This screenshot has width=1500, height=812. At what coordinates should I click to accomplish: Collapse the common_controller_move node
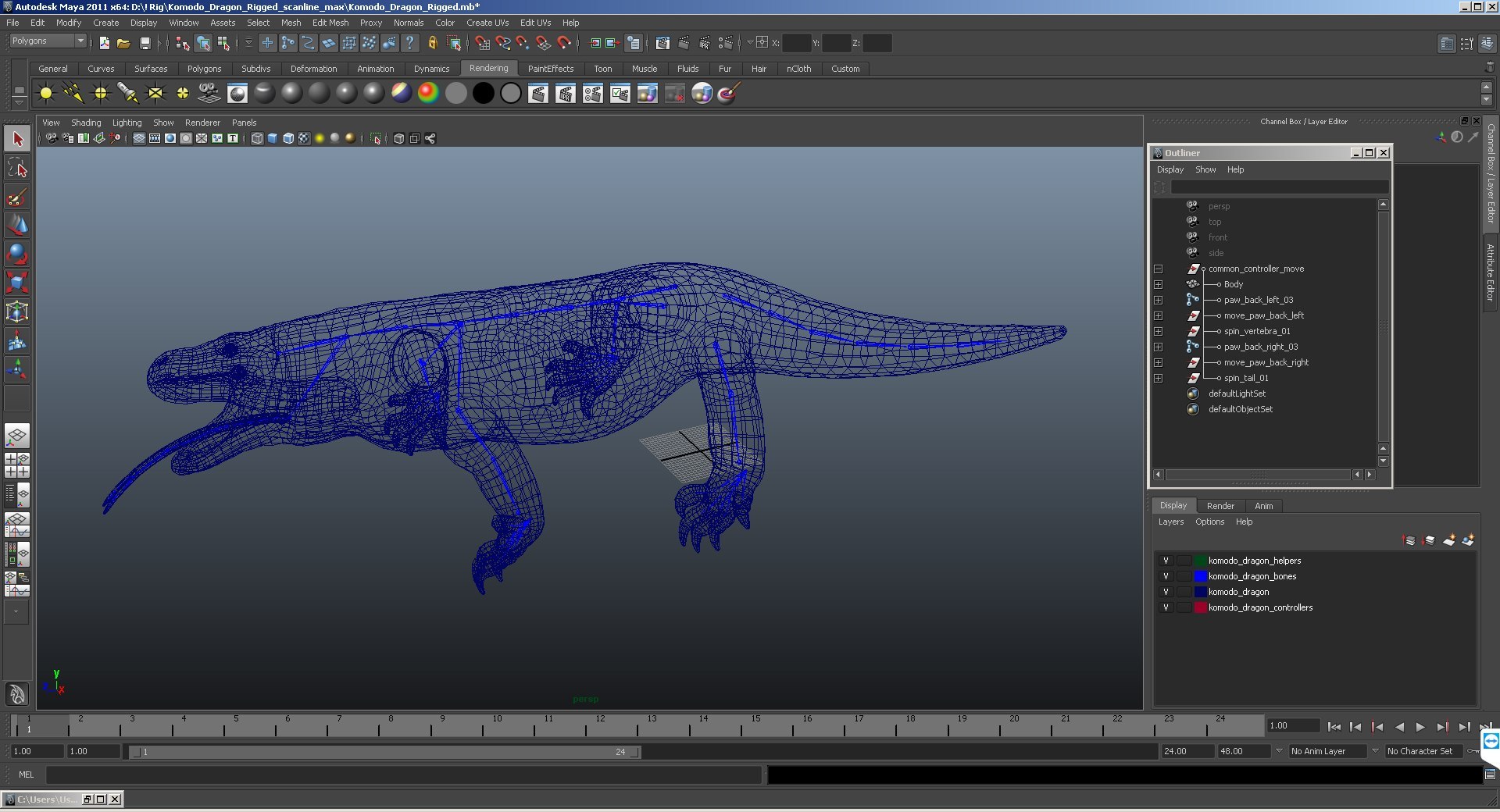pyautogui.click(x=1158, y=269)
